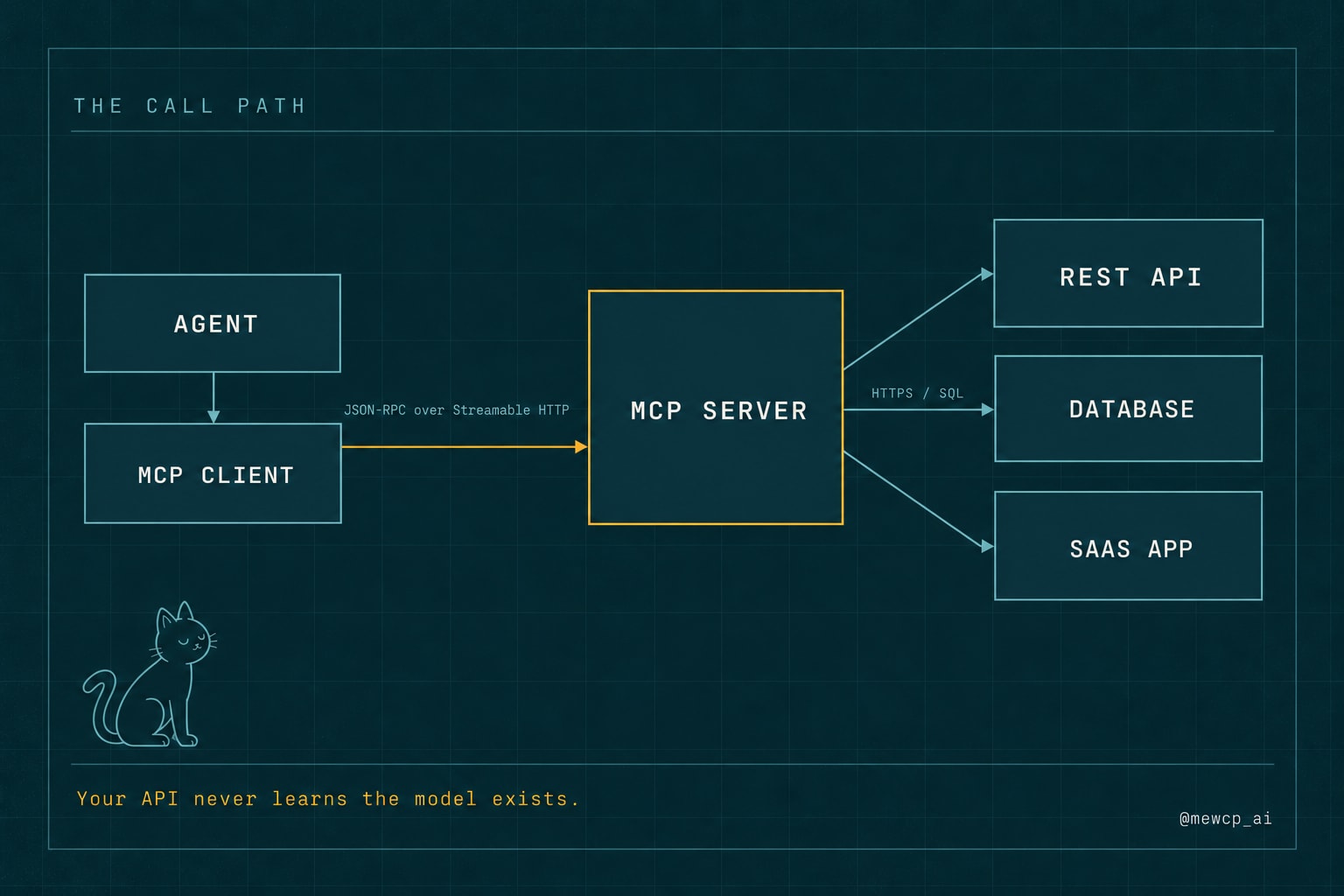Click the @mewcp_ai handle
This screenshot has width=1344, height=896.
click(1225, 819)
